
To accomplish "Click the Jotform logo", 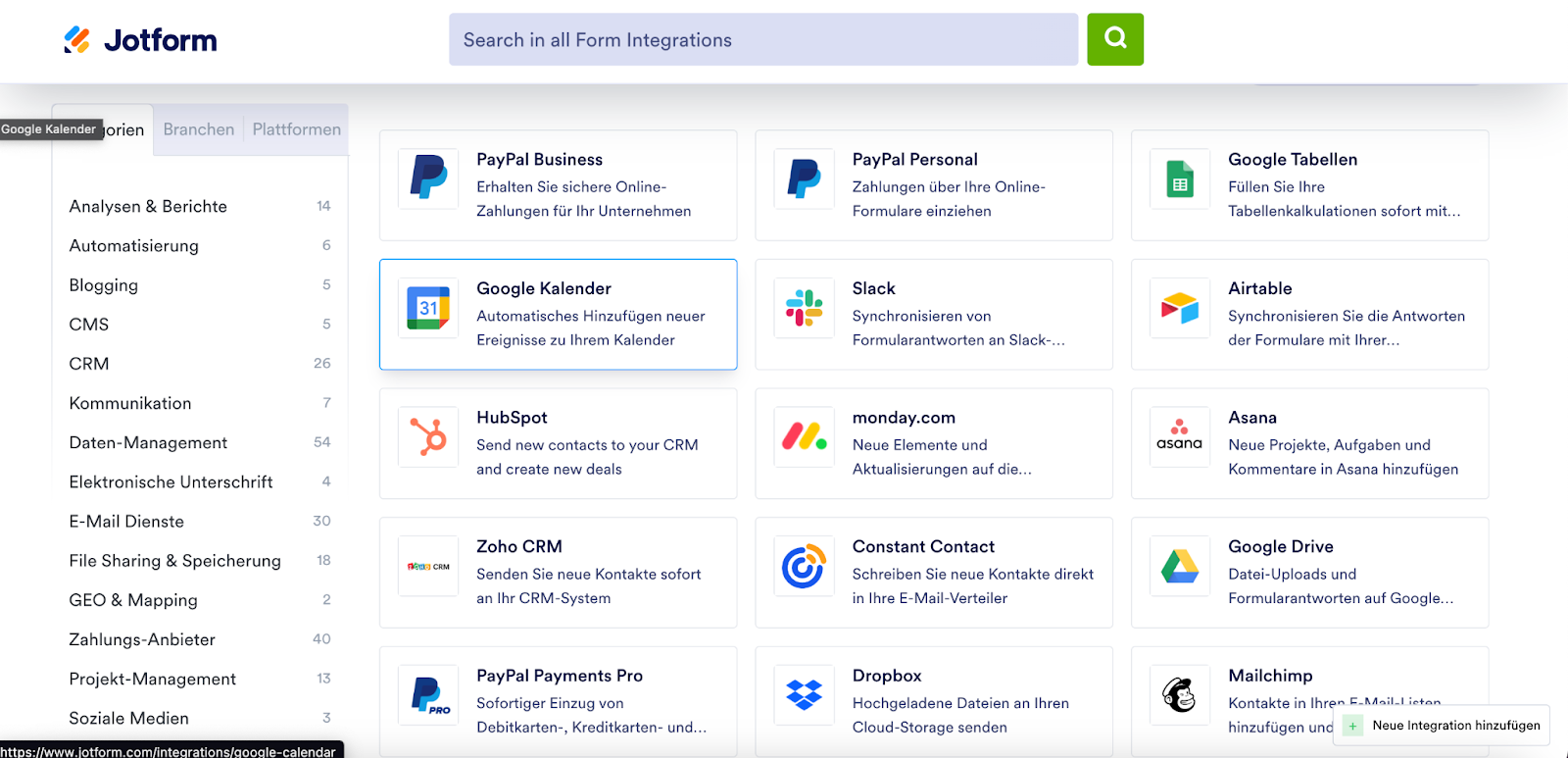I will click(140, 40).
